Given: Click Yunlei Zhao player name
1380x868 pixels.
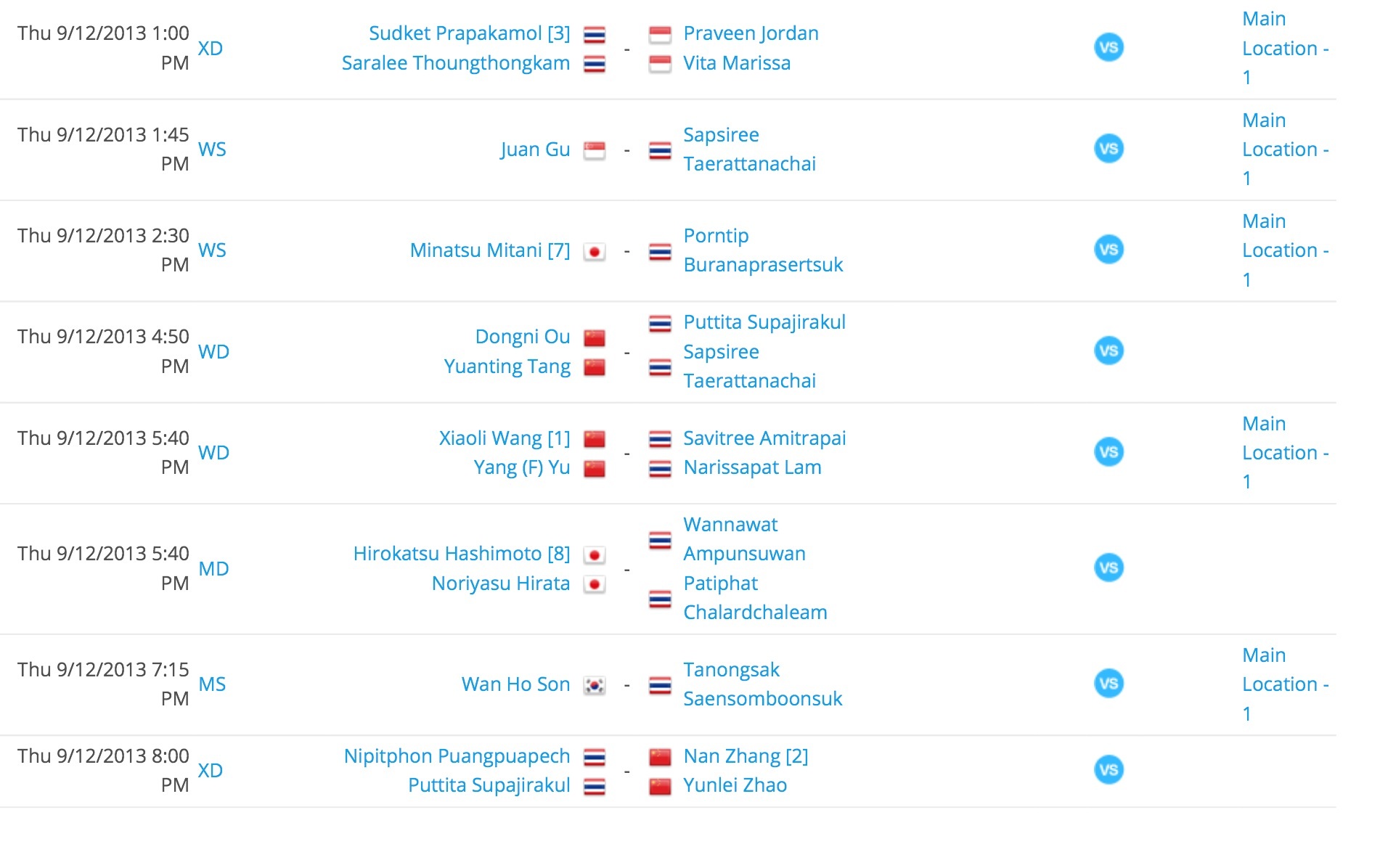Looking at the screenshot, I should [735, 785].
